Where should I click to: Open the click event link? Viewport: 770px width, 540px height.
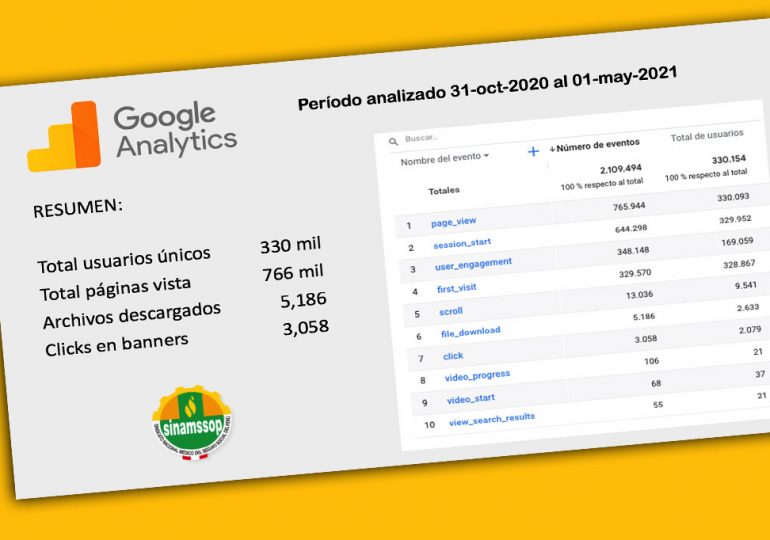coord(453,356)
